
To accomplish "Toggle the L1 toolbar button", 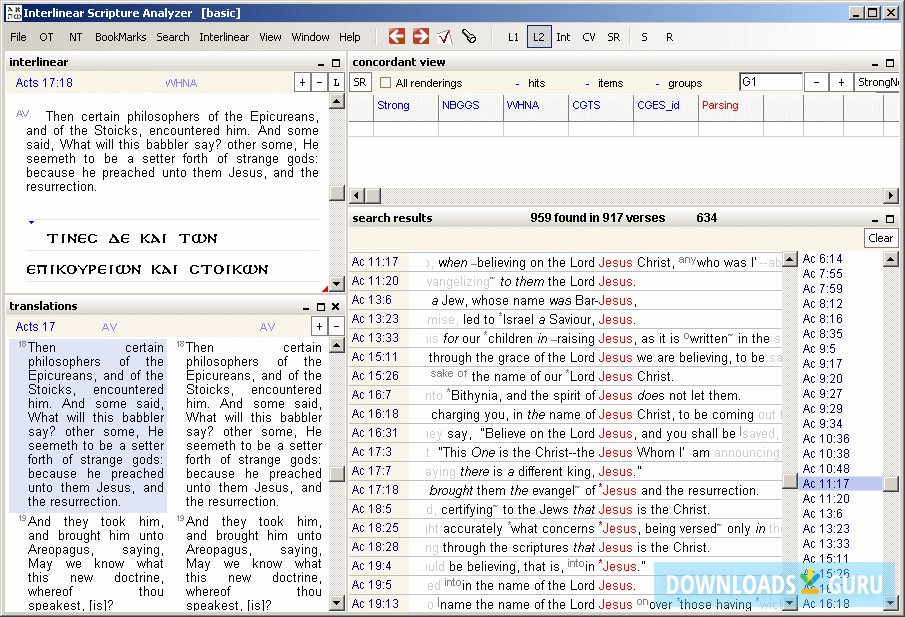I will pos(513,37).
